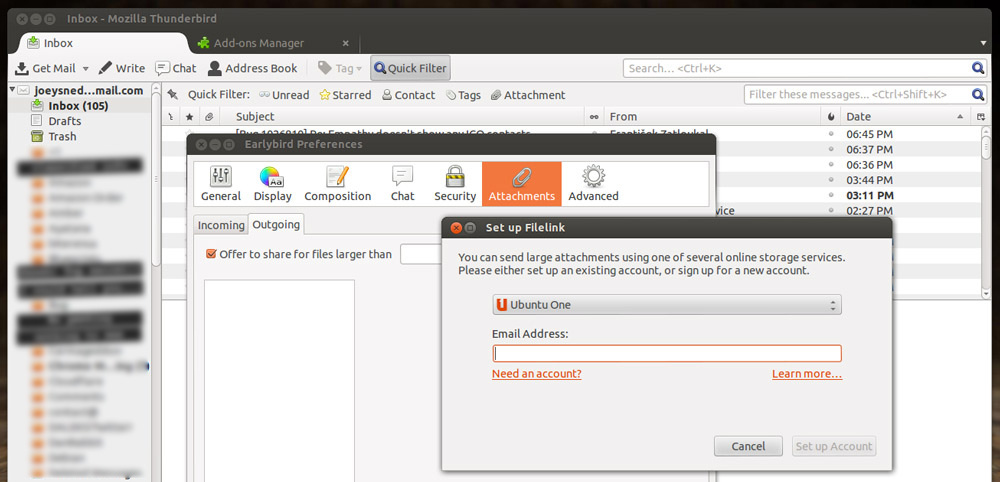Sort messages by Date column
This screenshot has width=1000, height=482.
[905, 117]
